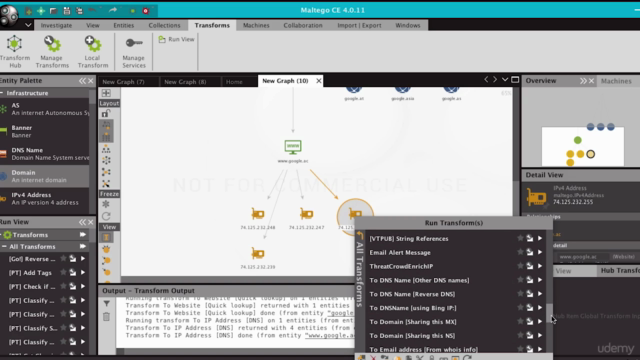Click the back arrow in Run Transform(s) menu
640x360 pixels.
point(360,235)
